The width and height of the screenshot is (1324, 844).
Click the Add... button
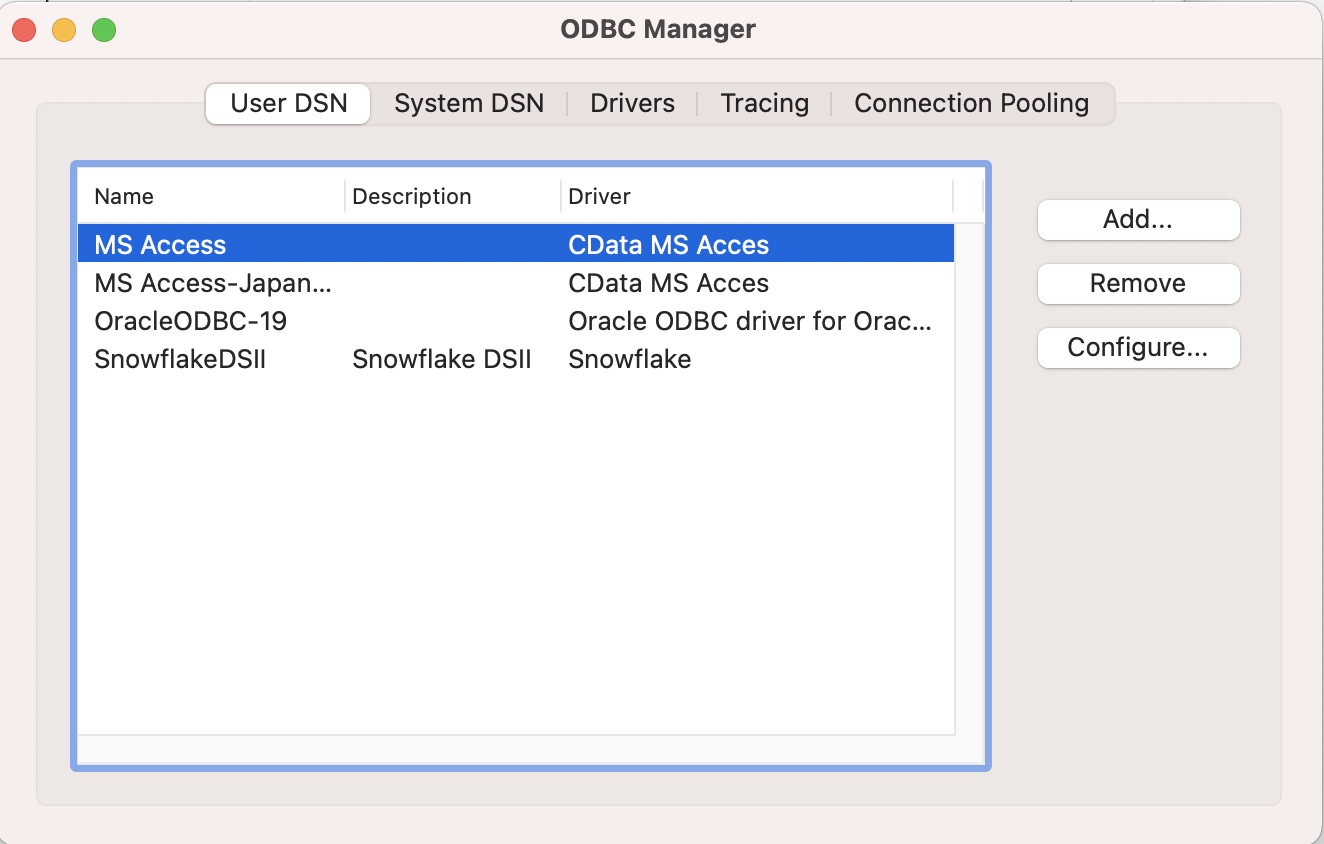(1138, 220)
